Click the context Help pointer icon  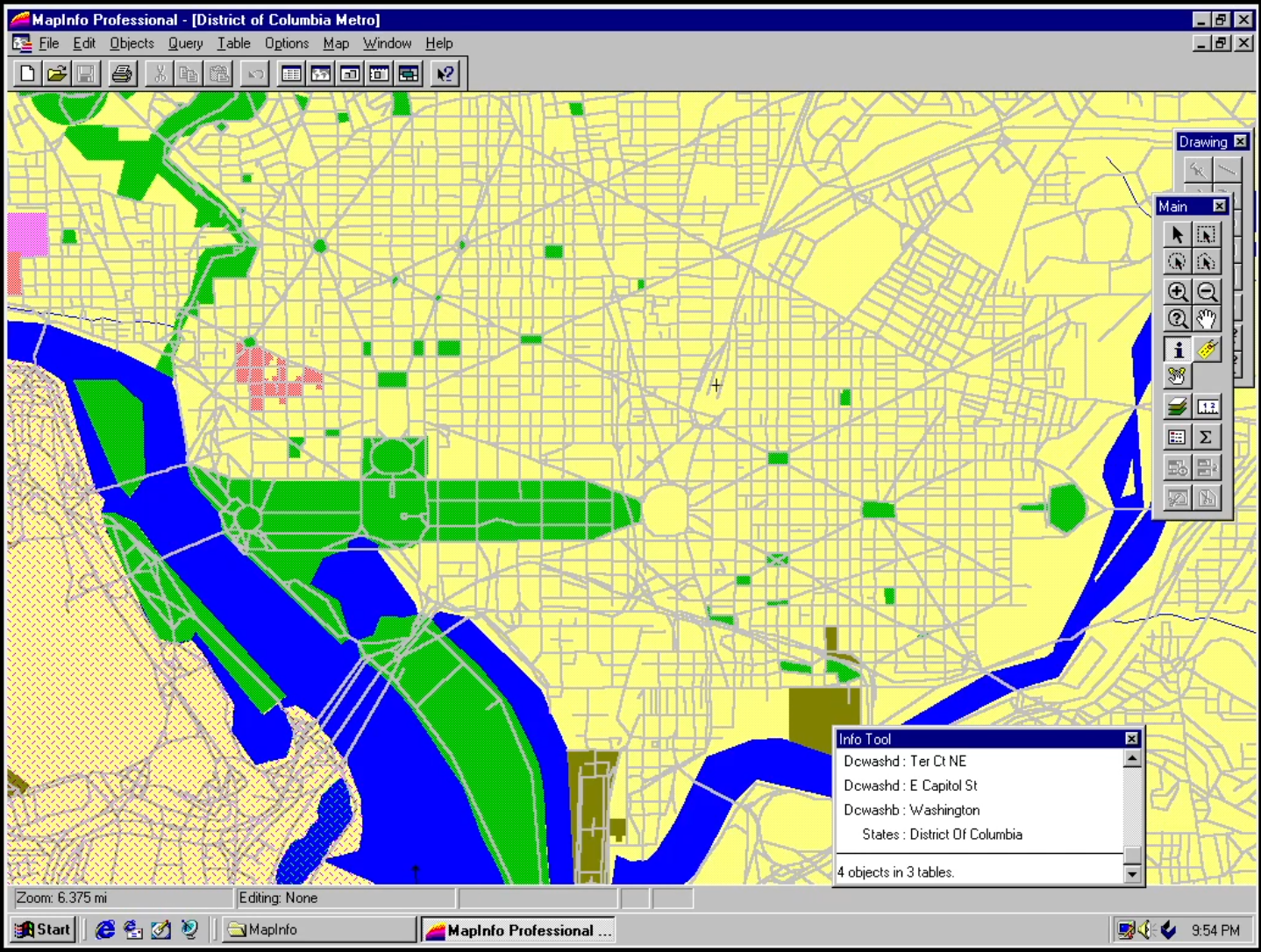[x=445, y=74]
